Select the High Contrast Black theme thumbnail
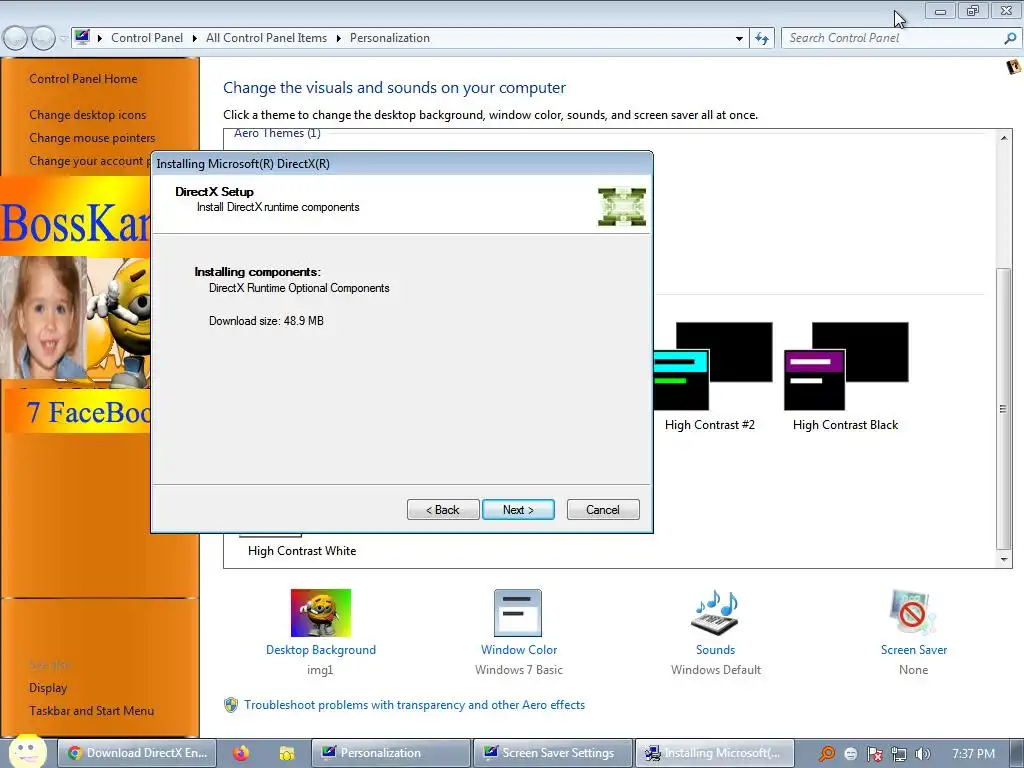This screenshot has height=768, width=1024. click(x=846, y=366)
